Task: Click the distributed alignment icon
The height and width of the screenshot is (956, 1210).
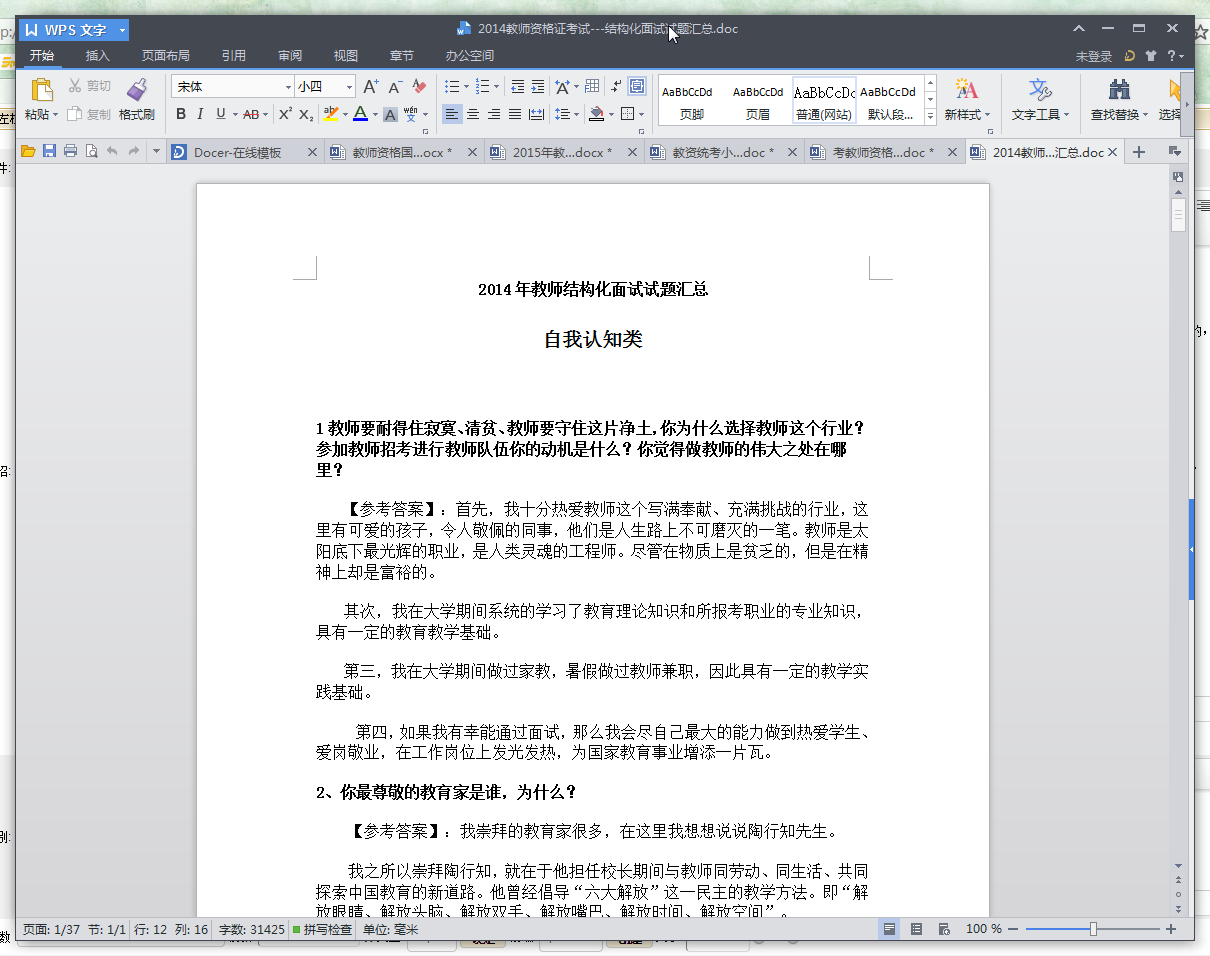Action: [536, 114]
